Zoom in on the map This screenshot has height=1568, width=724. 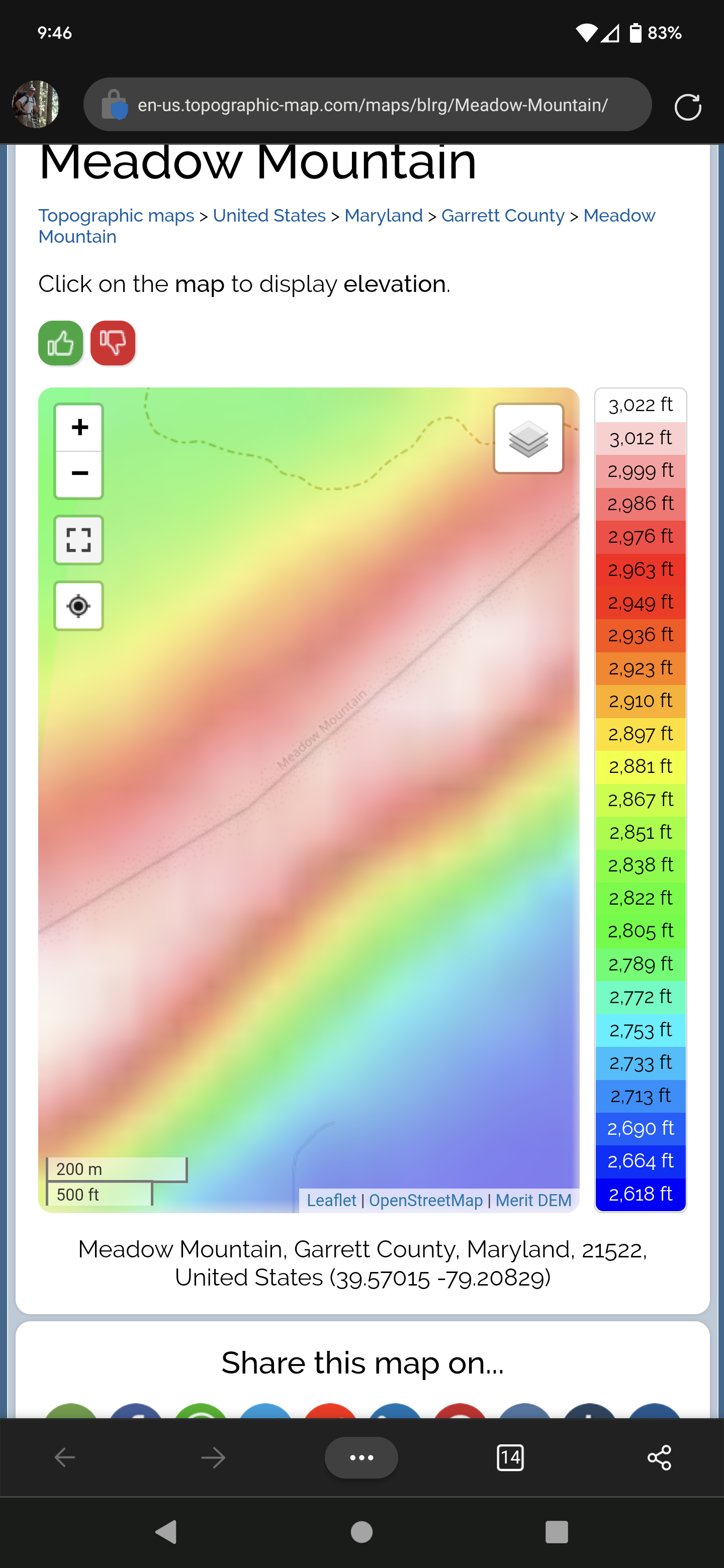[x=79, y=427]
